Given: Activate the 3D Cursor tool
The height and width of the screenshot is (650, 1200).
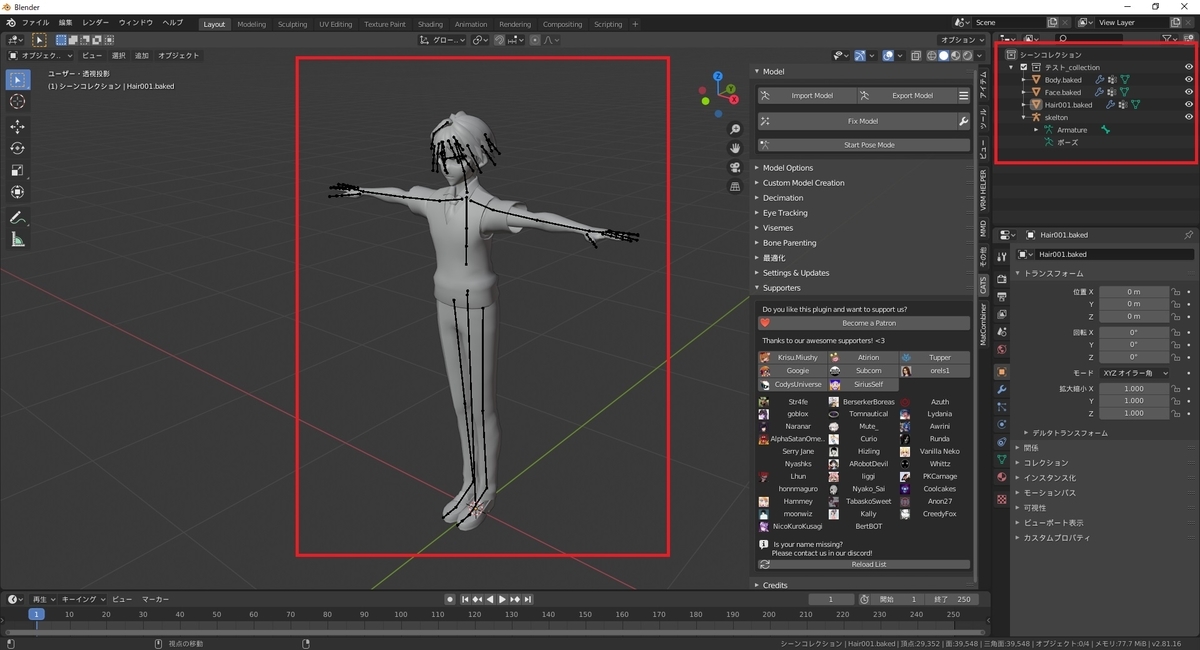Looking at the screenshot, I should click(x=17, y=102).
